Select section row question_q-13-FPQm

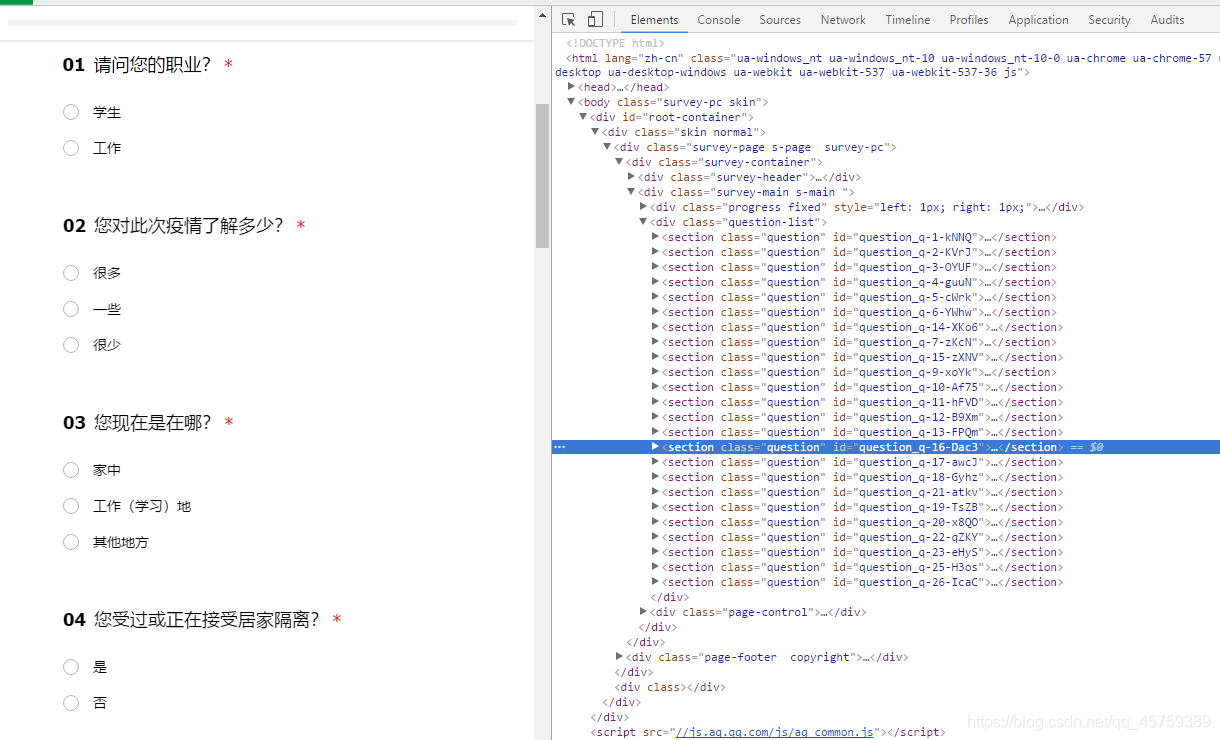(862, 432)
